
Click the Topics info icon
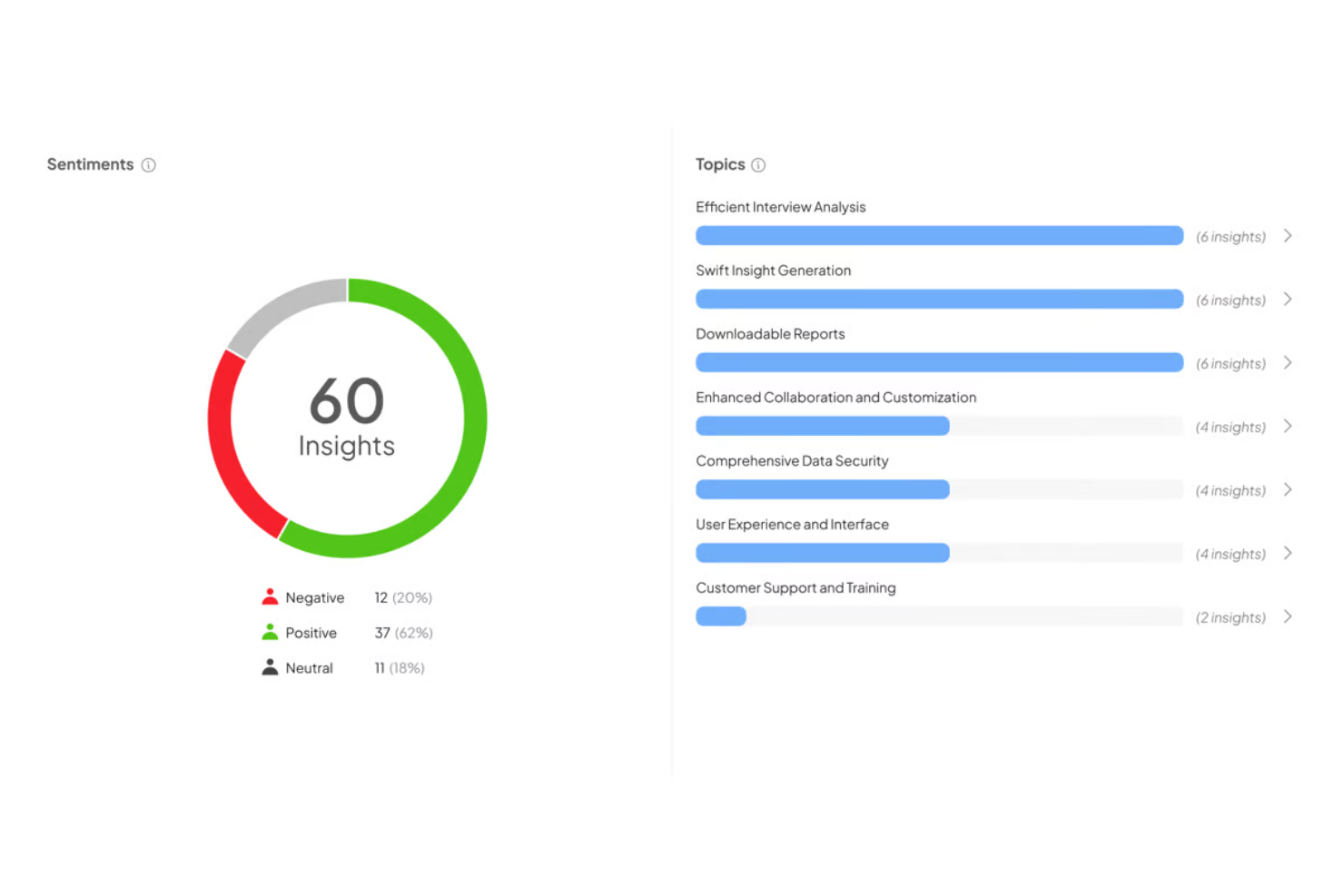(x=758, y=164)
